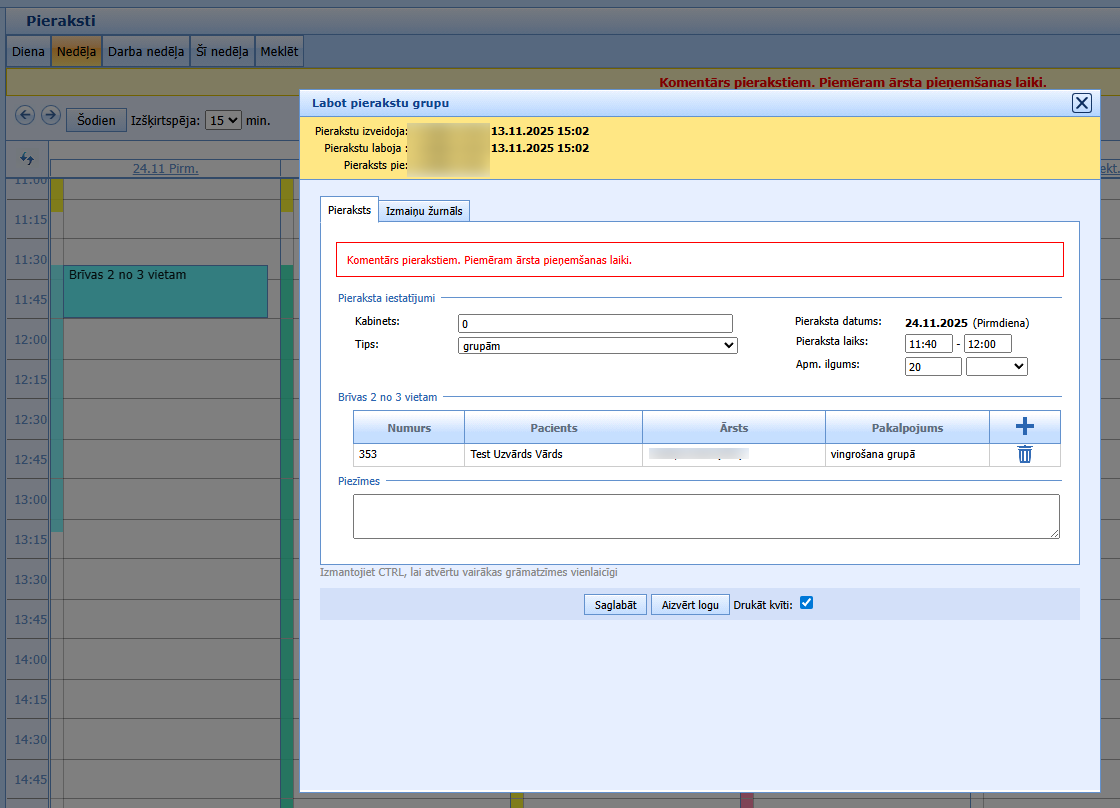This screenshot has height=808, width=1120.
Task: Click the Aizvērt logu button
Action: [690, 605]
